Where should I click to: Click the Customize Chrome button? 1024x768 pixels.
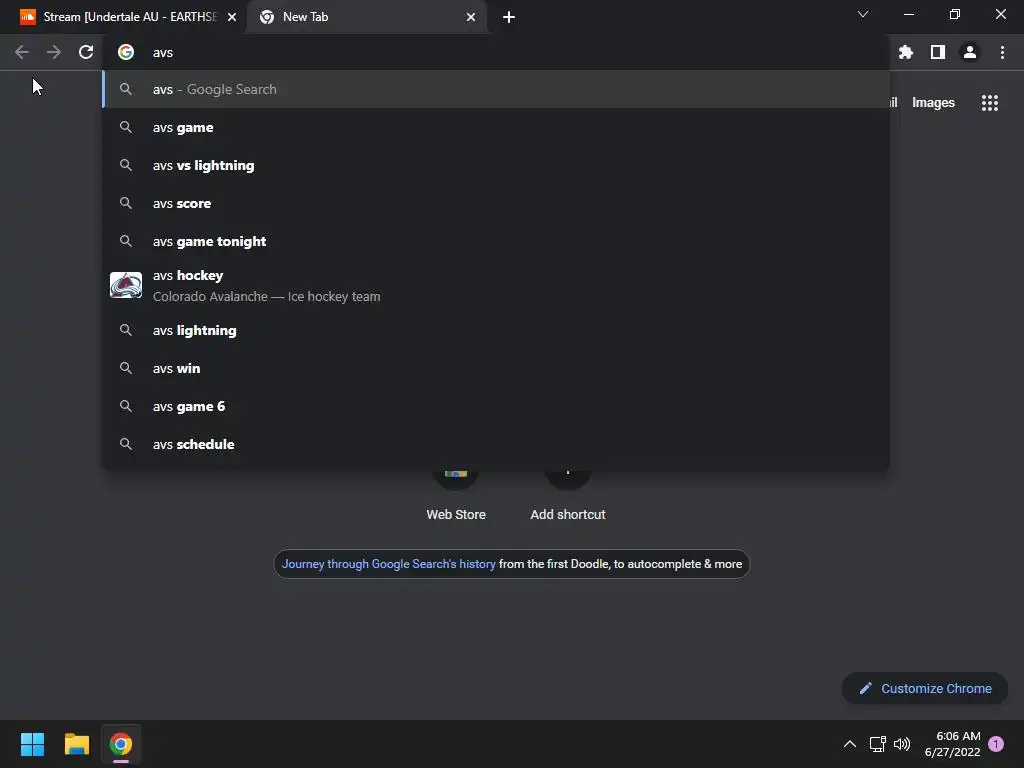tap(925, 688)
